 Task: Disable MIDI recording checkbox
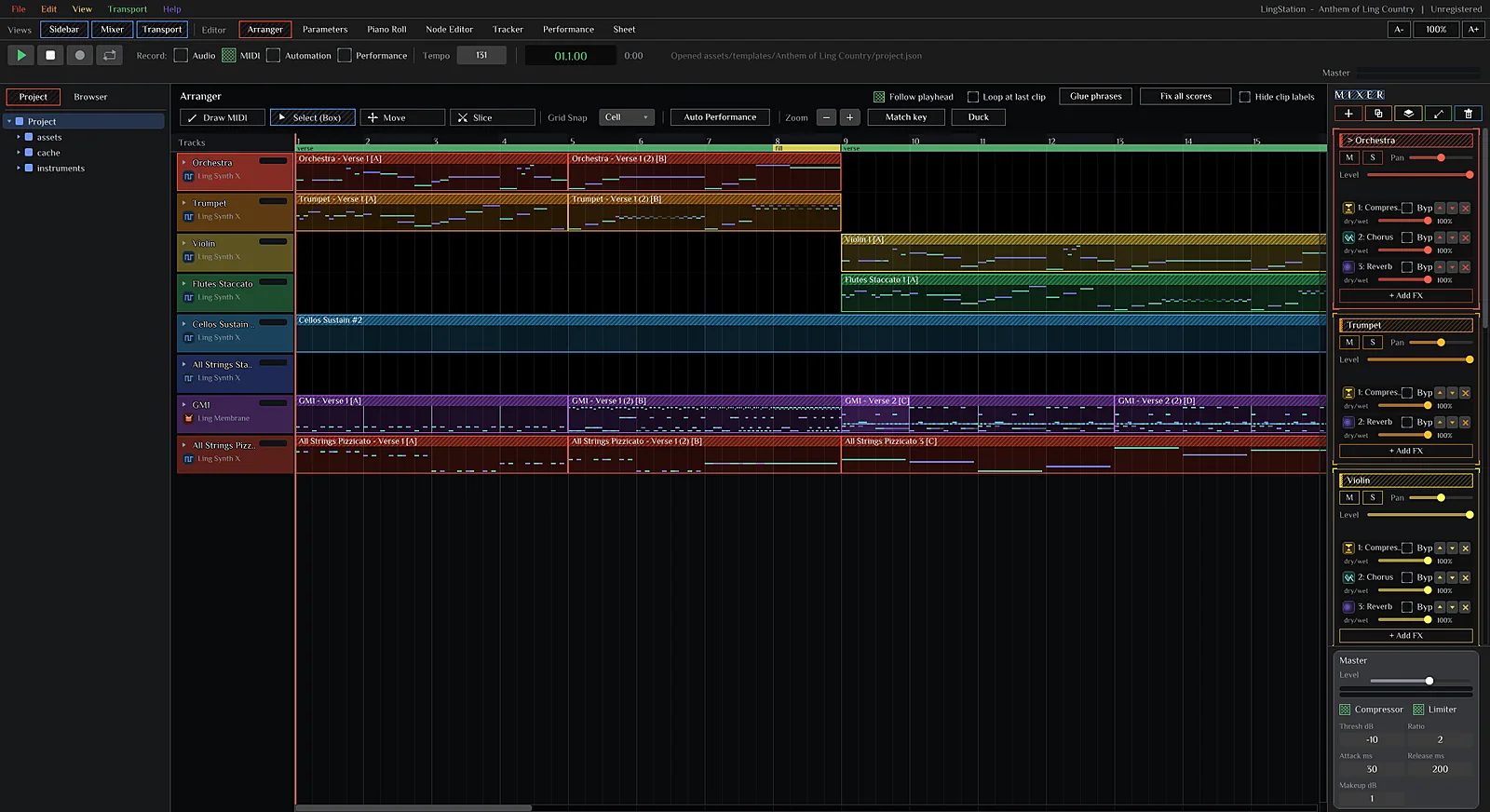click(x=228, y=55)
